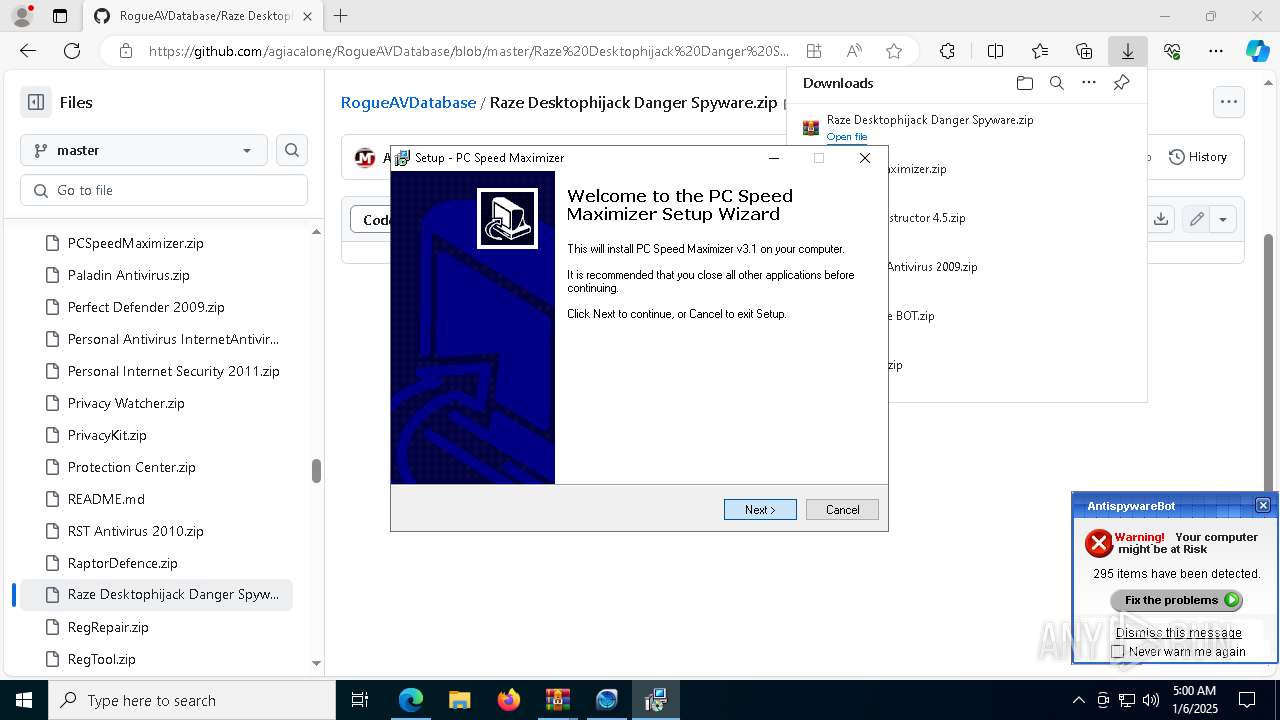Open History for this file

click(x=1198, y=157)
